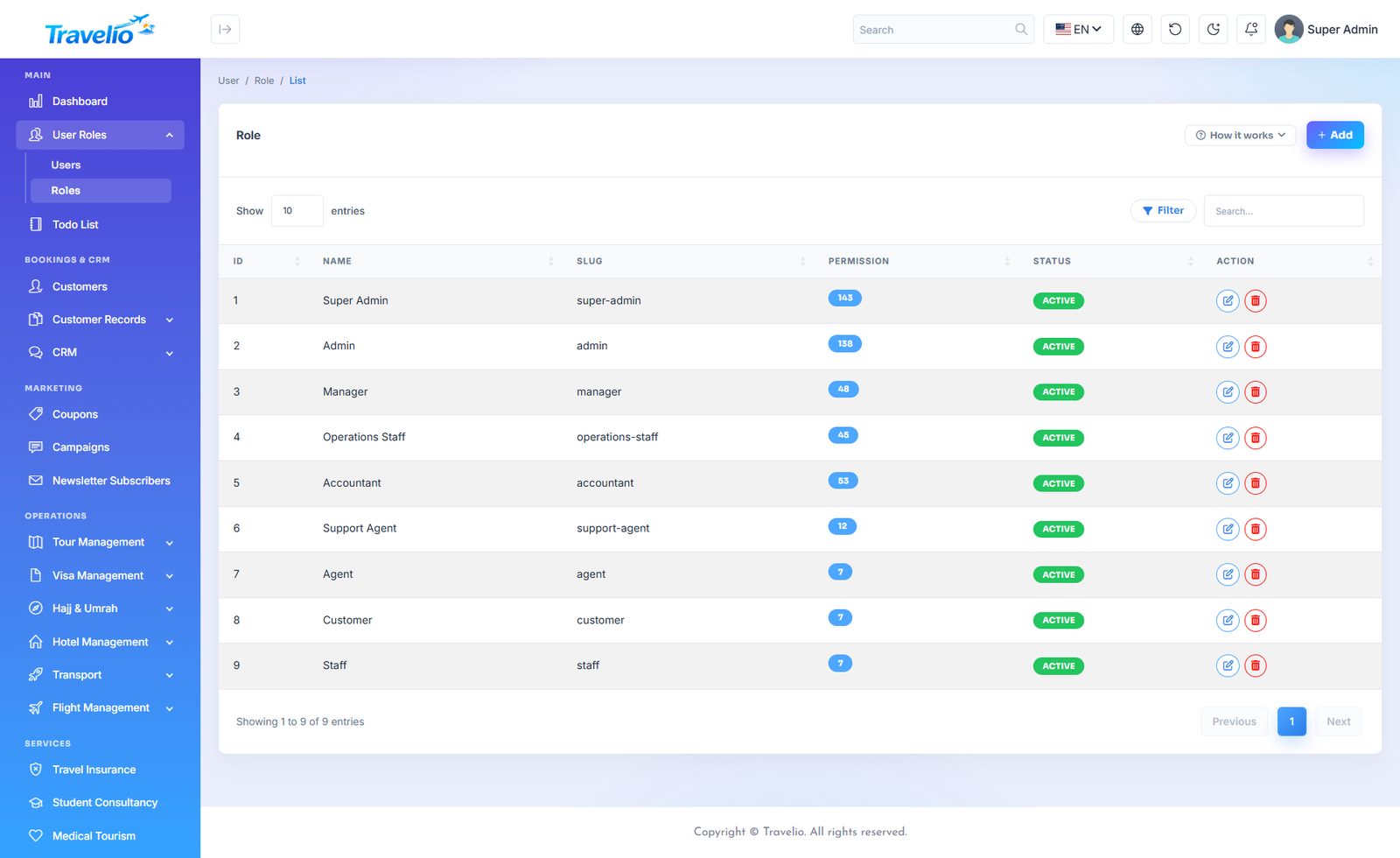Screen dimensions: 1400x858
Task: Edit the Agent role with slug agent
Action: (x=1228, y=574)
